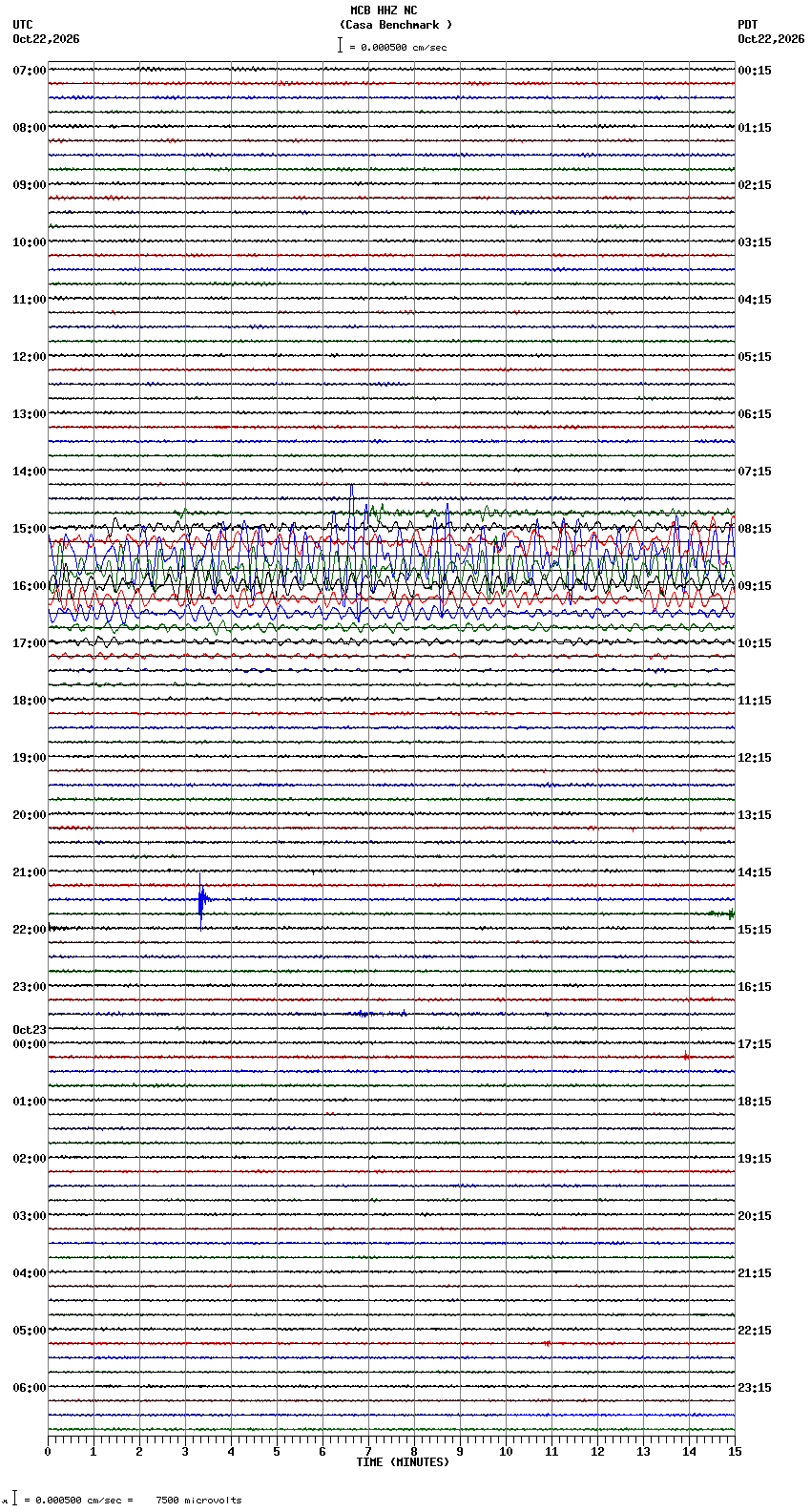811x1512 pixels.
Task: Click the '07:00' UTC time label
Action: pyautogui.click(x=30, y=71)
